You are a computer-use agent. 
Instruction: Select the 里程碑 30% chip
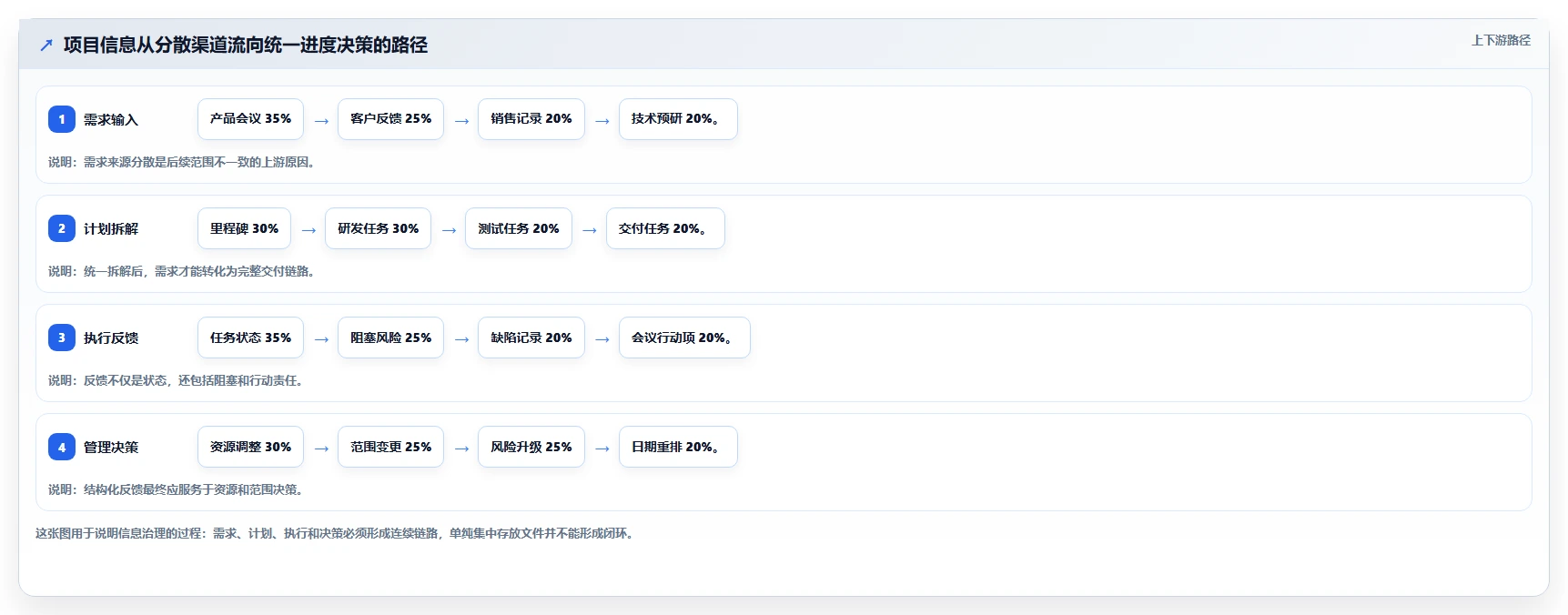click(x=244, y=228)
